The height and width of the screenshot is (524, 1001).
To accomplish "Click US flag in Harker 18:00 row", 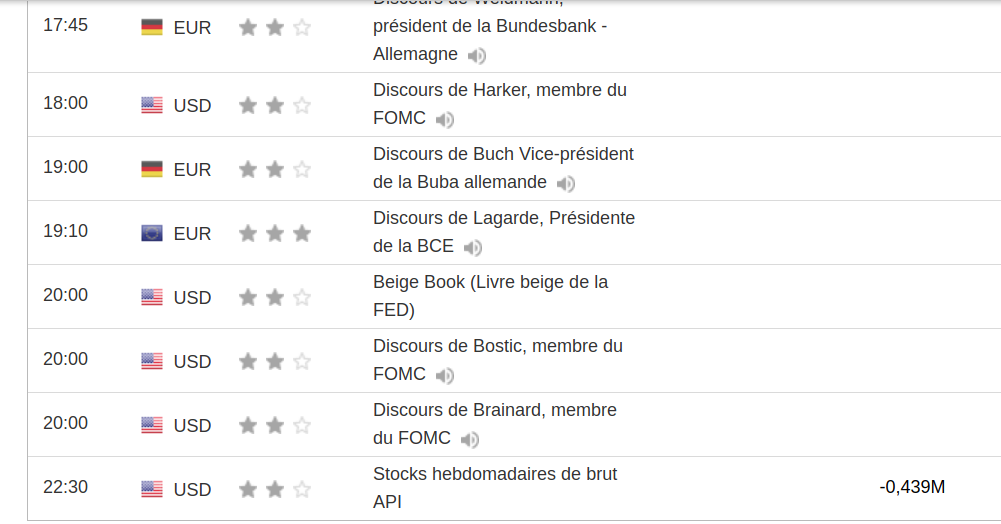I will 152,105.
